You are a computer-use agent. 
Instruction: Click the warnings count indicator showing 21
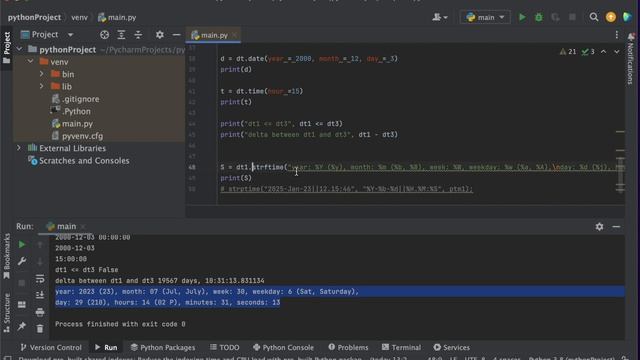[x=568, y=51]
